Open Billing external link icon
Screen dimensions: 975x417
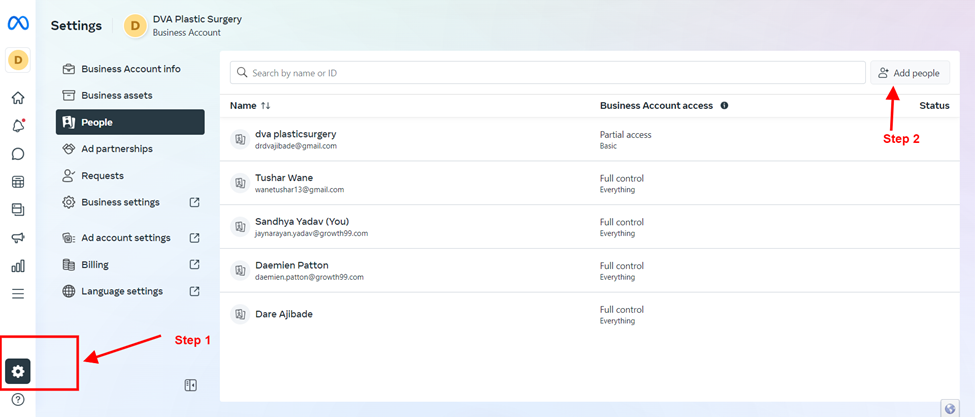[x=195, y=265]
